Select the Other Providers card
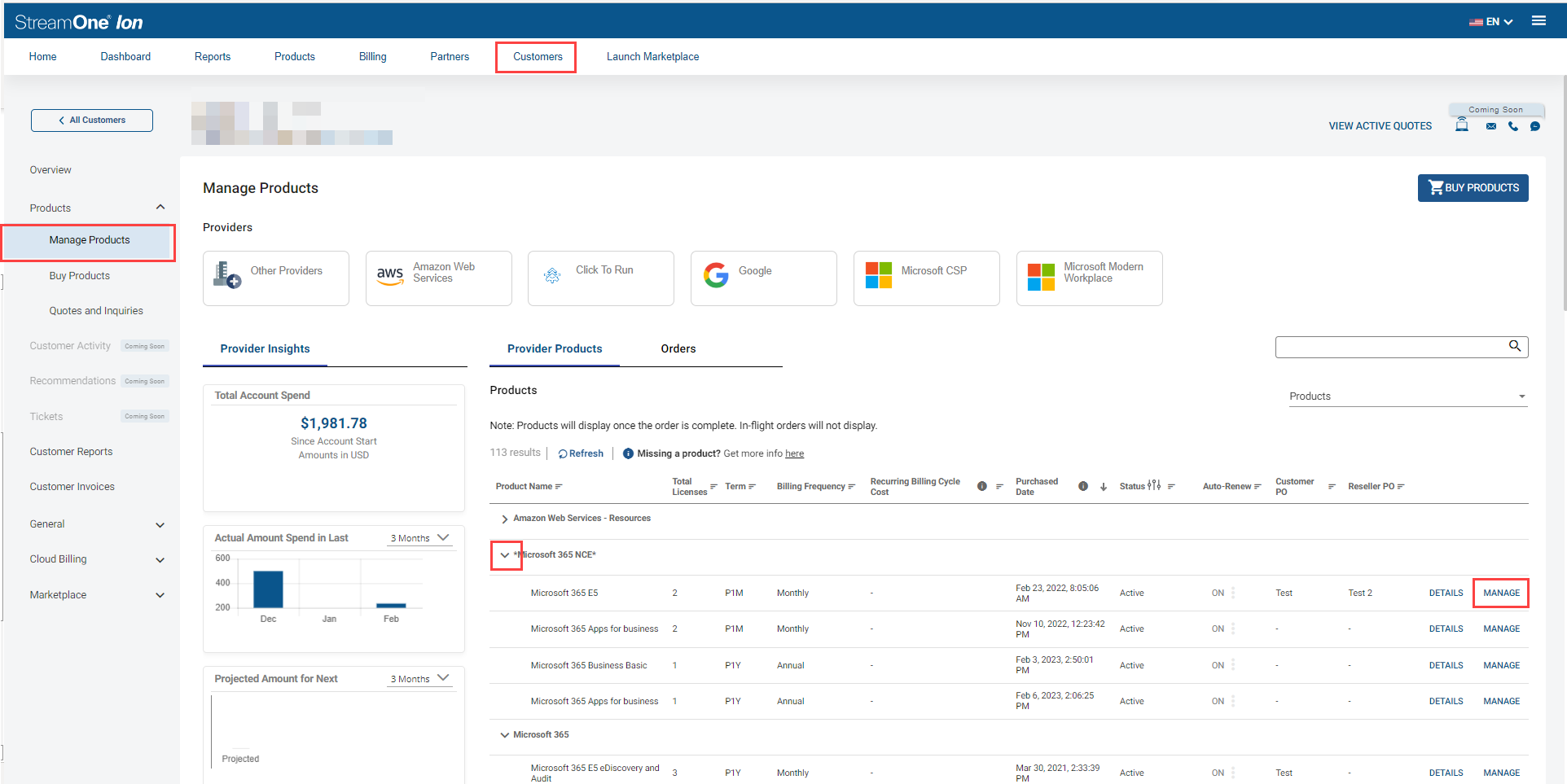 [275, 278]
